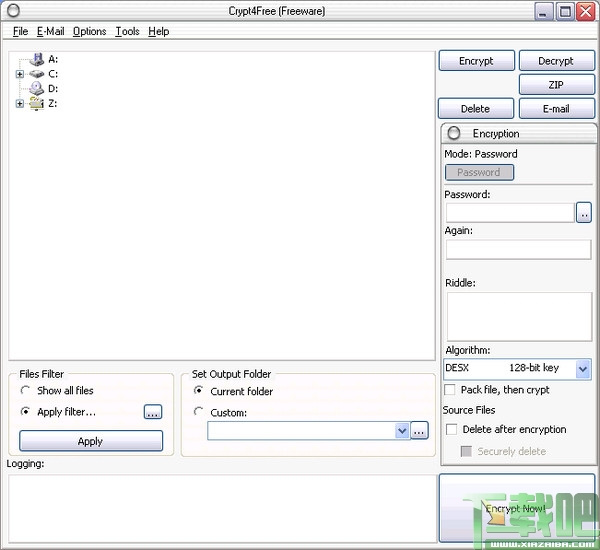
Task: Open the E-Mail menu
Action: [51, 31]
